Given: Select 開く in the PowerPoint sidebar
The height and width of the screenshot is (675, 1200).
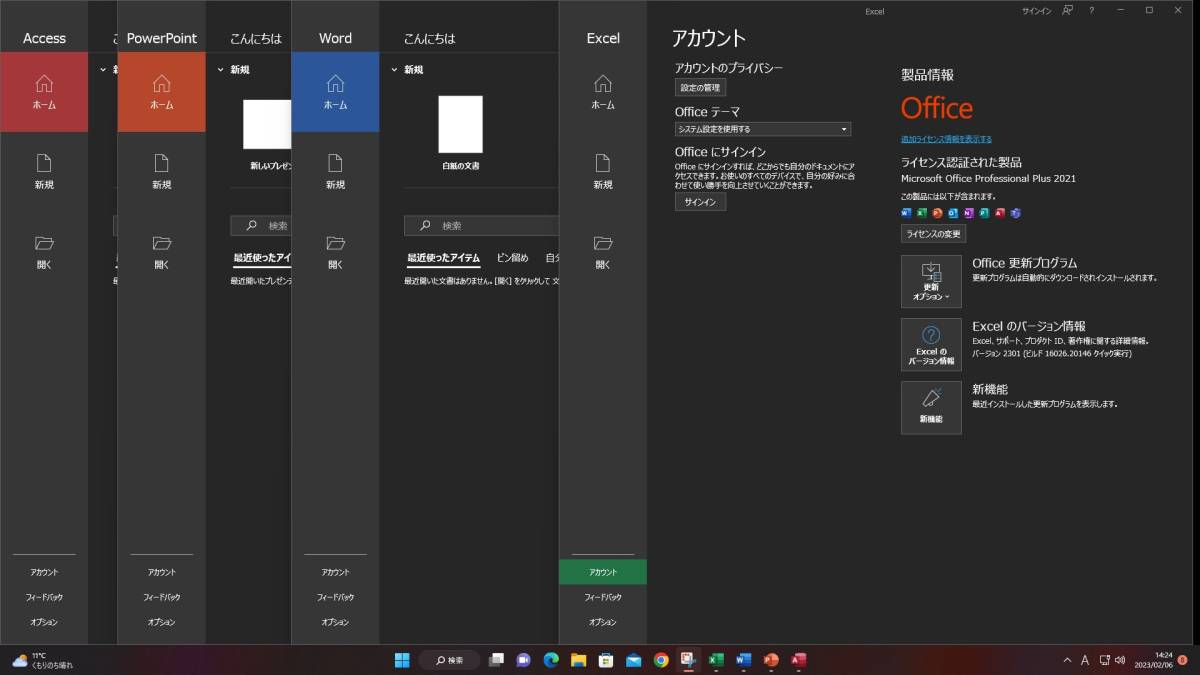Looking at the screenshot, I should tap(162, 252).
